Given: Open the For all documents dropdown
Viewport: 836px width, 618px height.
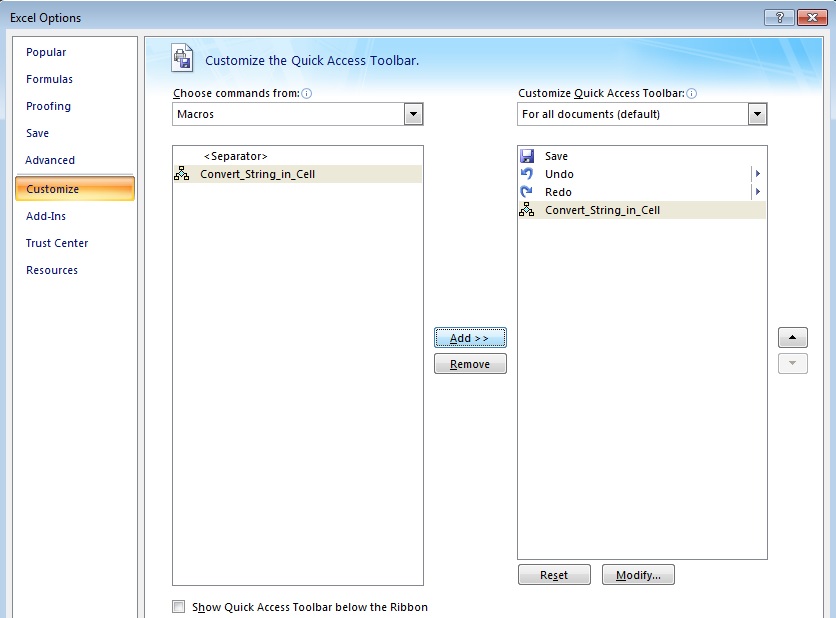Looking at the screenshot, I should [757, 114].
